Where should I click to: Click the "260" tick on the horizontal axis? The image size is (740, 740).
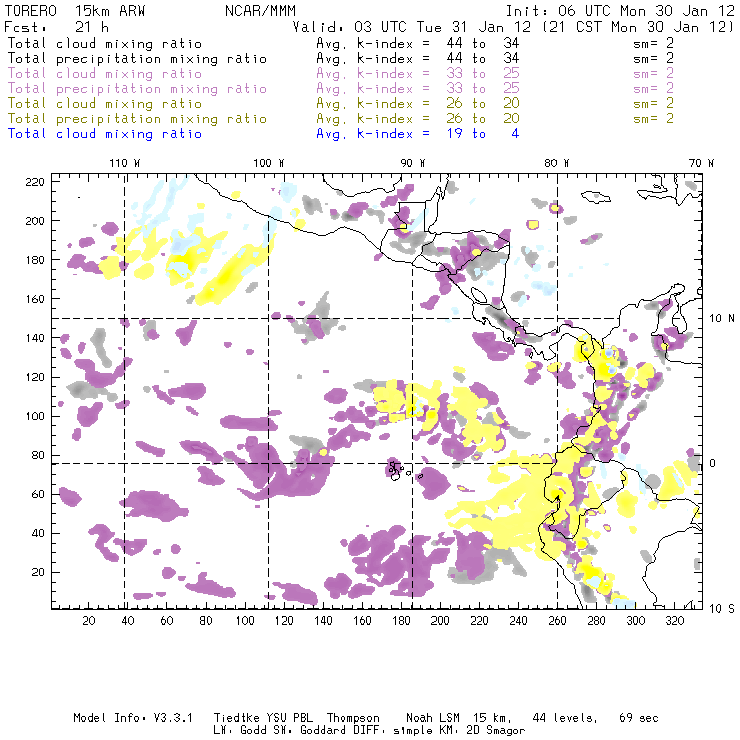pos(557,621)
